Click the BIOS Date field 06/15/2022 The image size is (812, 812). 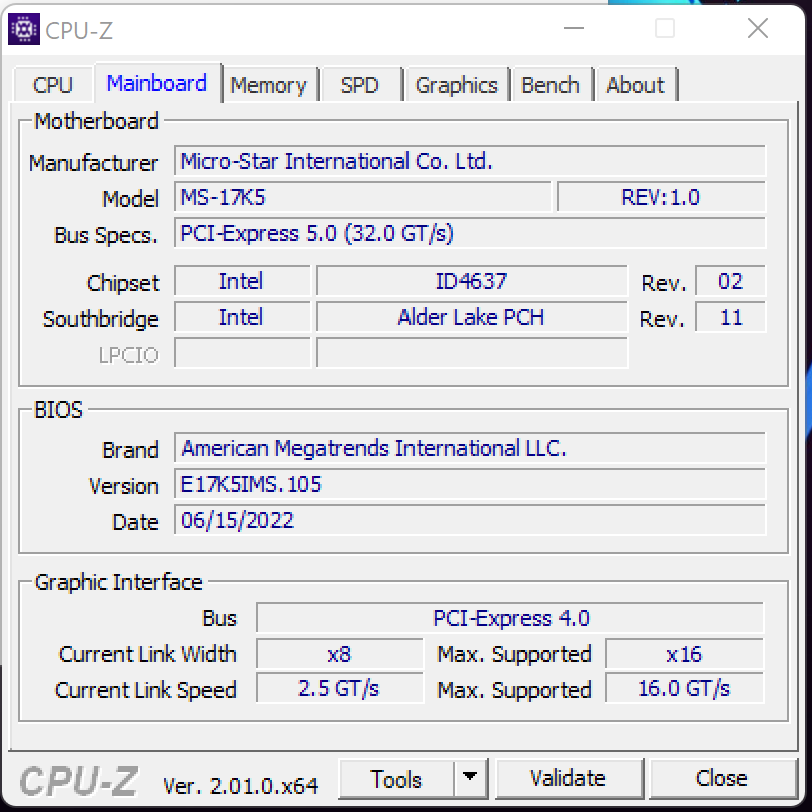coord(470,521)
